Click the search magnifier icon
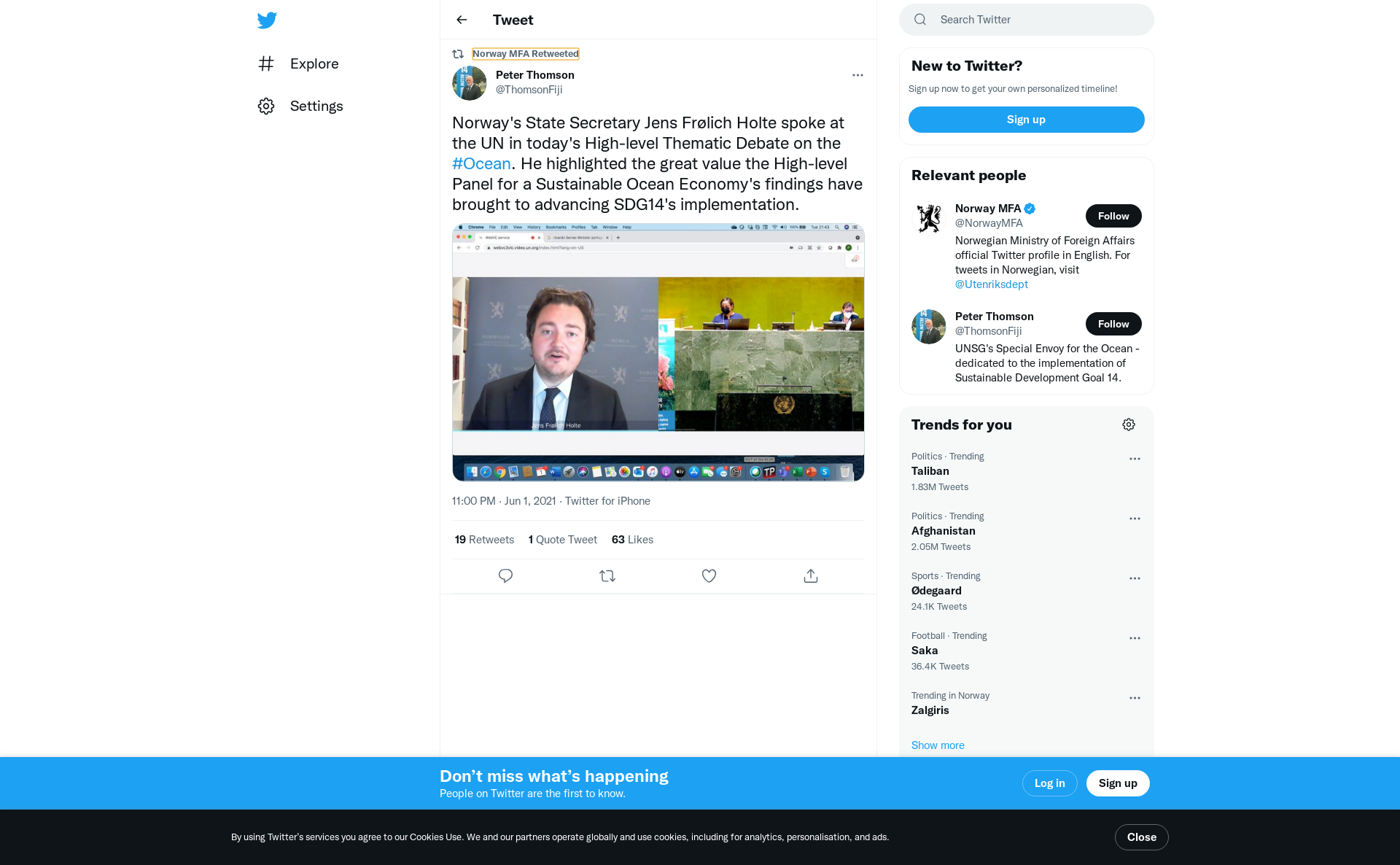1400x865 pixels. (x=920, y=20)
